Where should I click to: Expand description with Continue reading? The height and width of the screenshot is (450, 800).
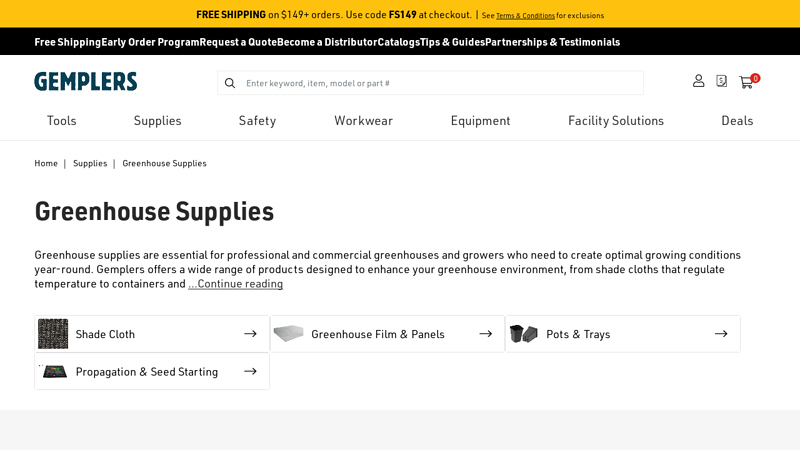[235, 284]
